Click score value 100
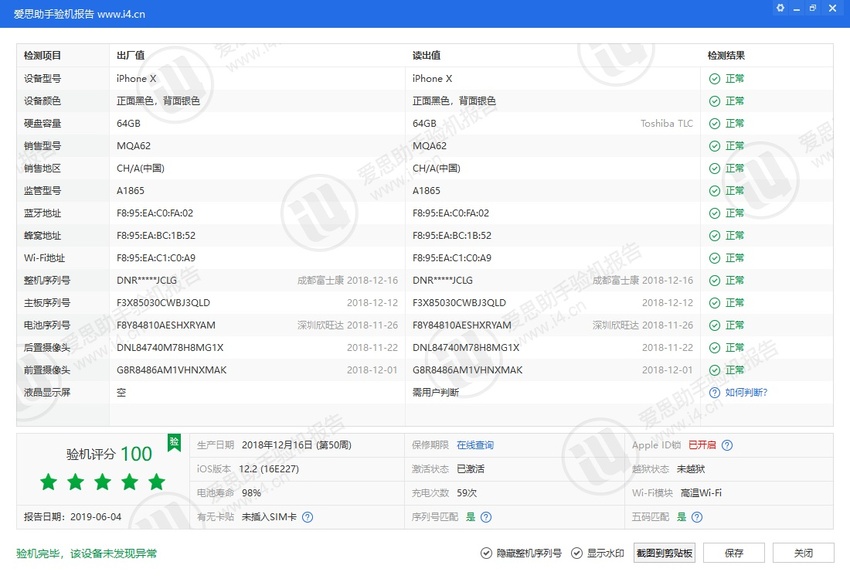The width and height of the screenshot is (850, 579). click(x=136, y=454)
